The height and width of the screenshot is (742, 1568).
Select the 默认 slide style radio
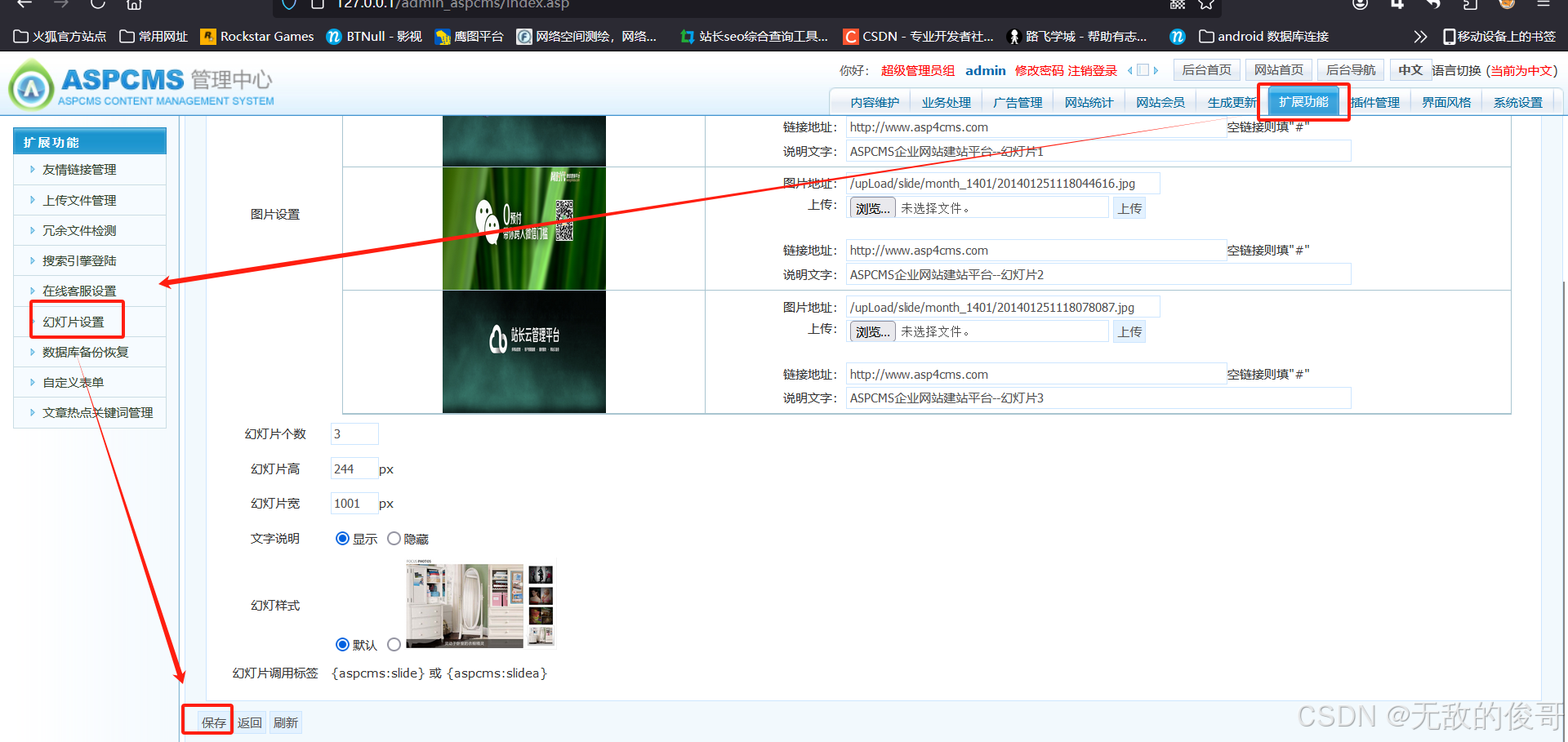343,644
